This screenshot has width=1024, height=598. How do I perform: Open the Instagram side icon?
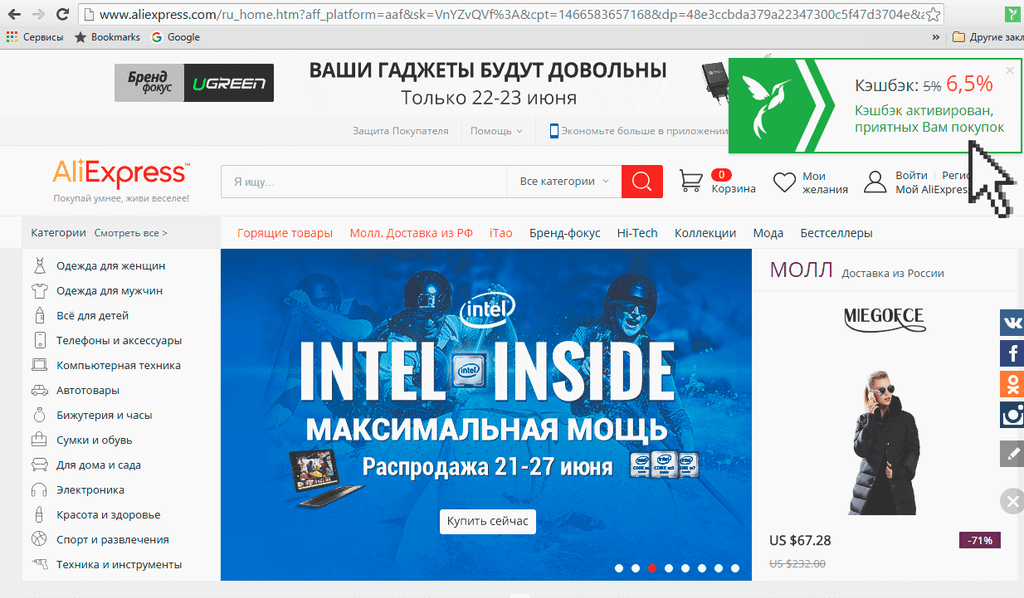[1012, 415]
